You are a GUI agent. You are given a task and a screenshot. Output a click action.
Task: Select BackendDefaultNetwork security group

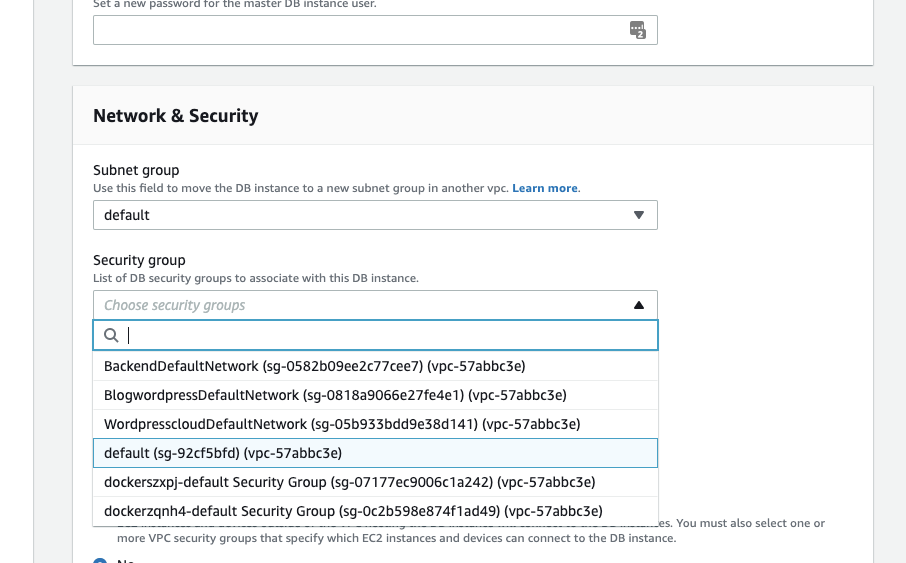point(314,366)
